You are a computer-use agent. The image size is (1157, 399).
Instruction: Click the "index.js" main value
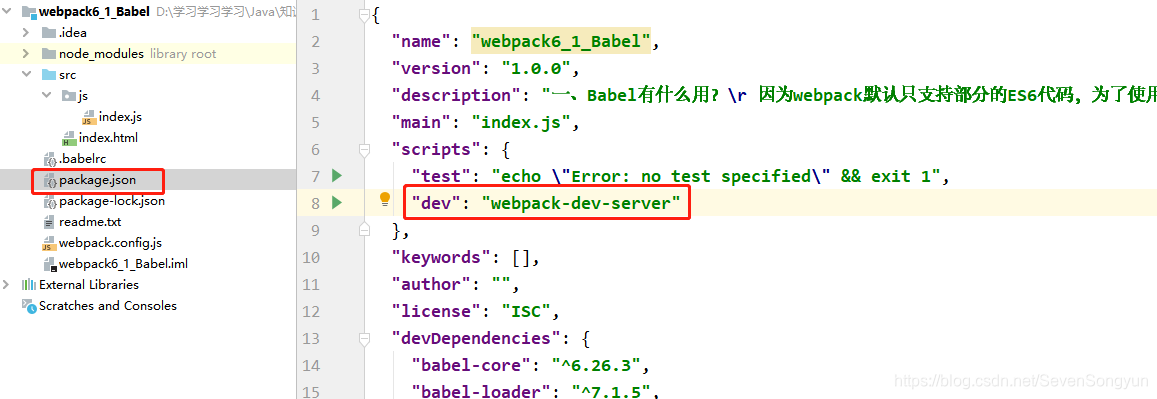(x=521, y=122)
